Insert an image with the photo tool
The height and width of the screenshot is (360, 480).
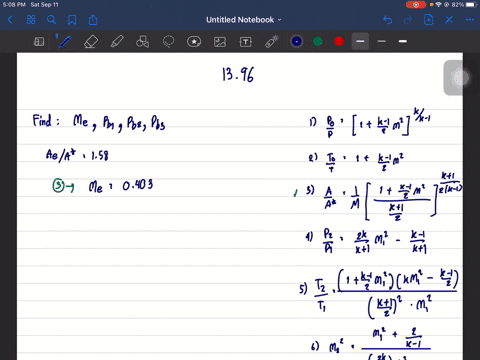[220, 42]
